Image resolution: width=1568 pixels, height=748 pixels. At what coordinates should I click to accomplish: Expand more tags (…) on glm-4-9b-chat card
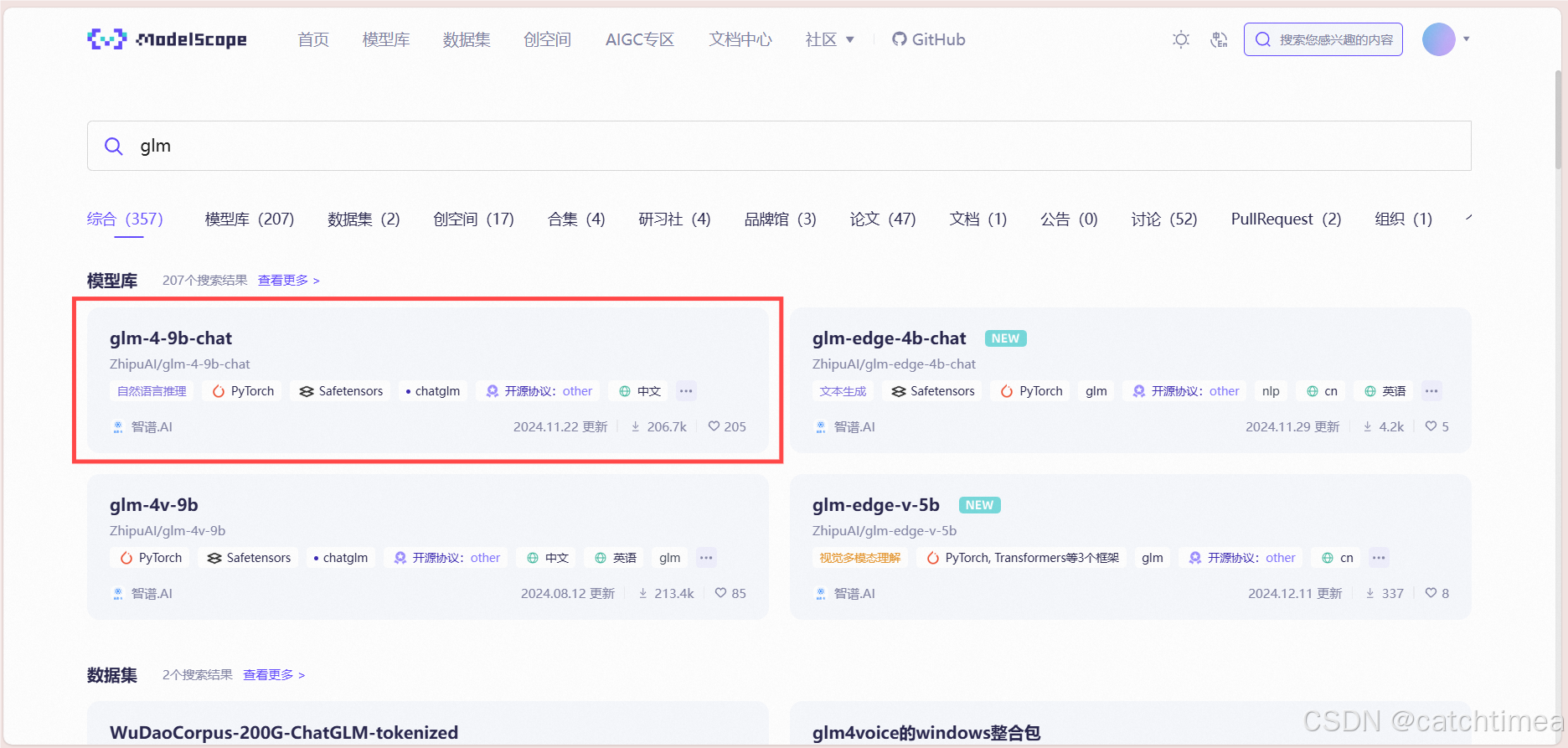click(686, 391)
